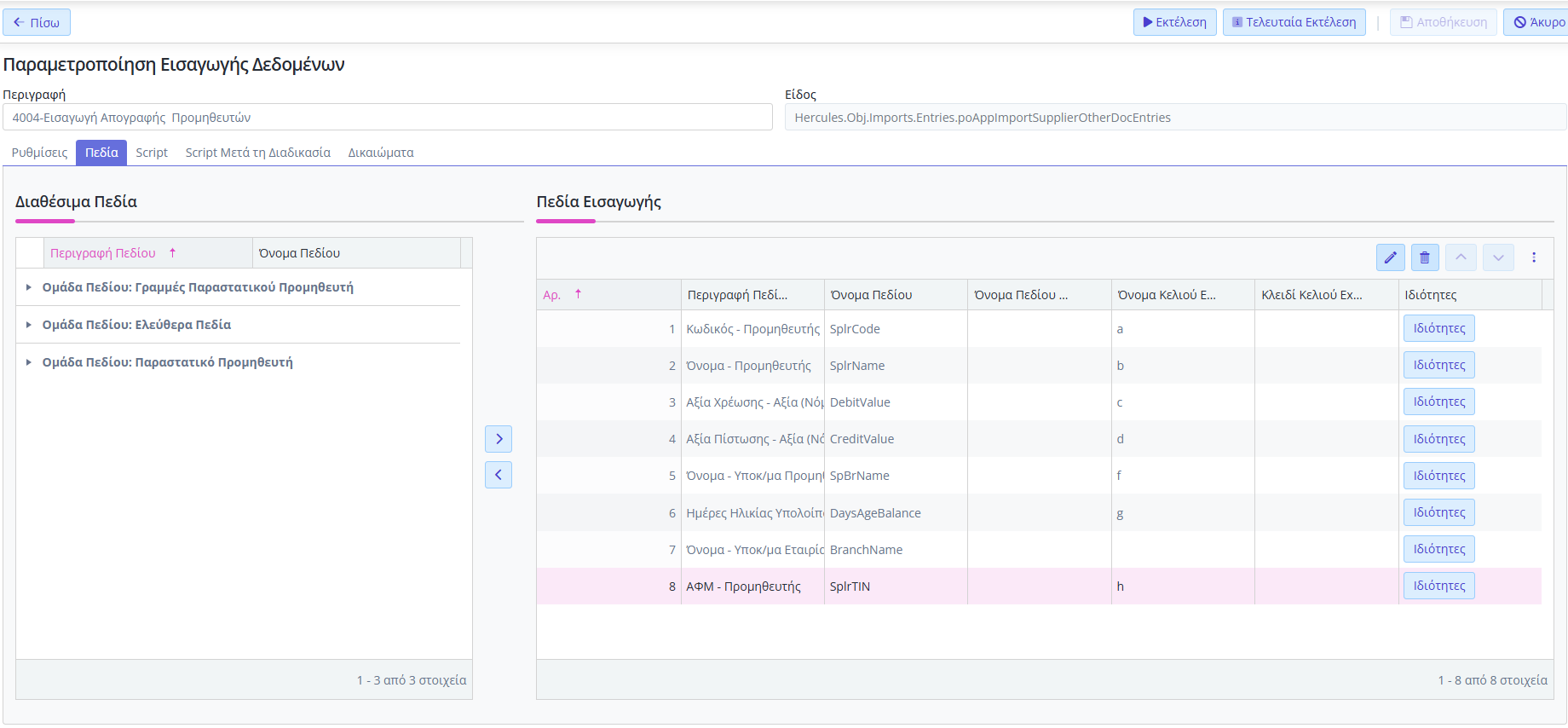Open the Script Μετά τη Διαδικασία tab

pos(257,153)
